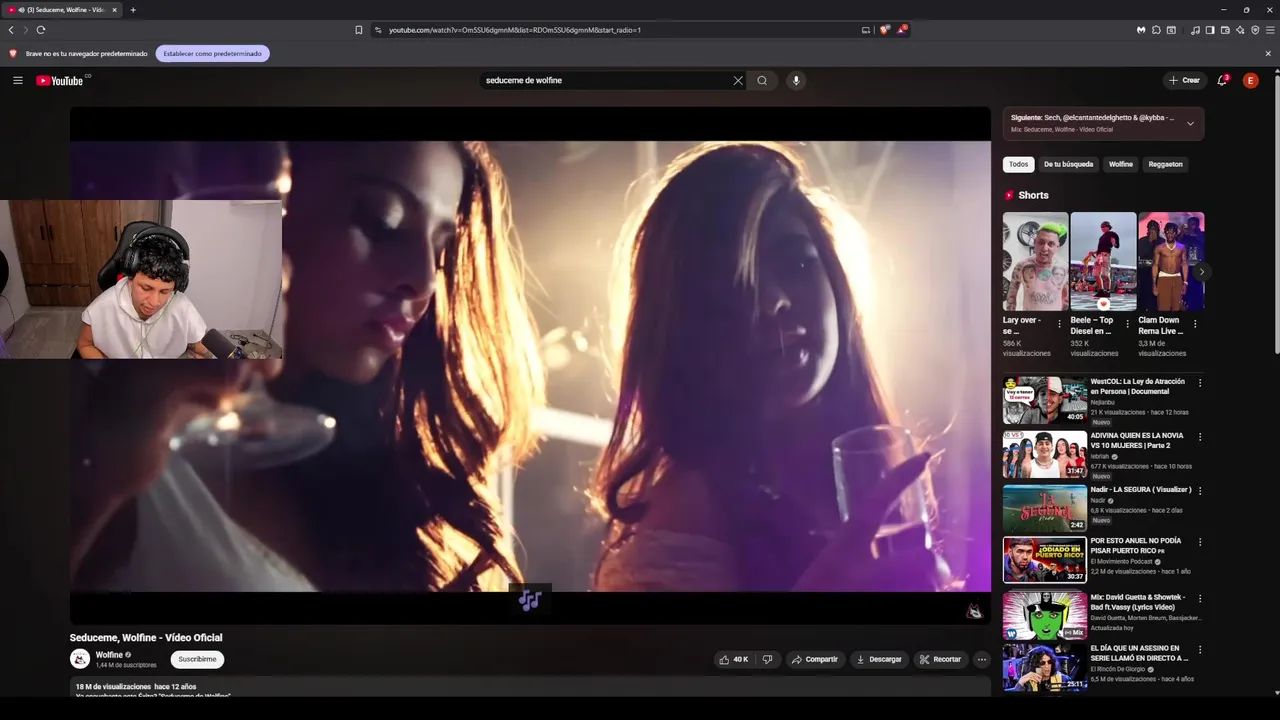Click the Compartir share button
Image resolution: width=1280 pixels, height=720 pixels.
(814, 659)
